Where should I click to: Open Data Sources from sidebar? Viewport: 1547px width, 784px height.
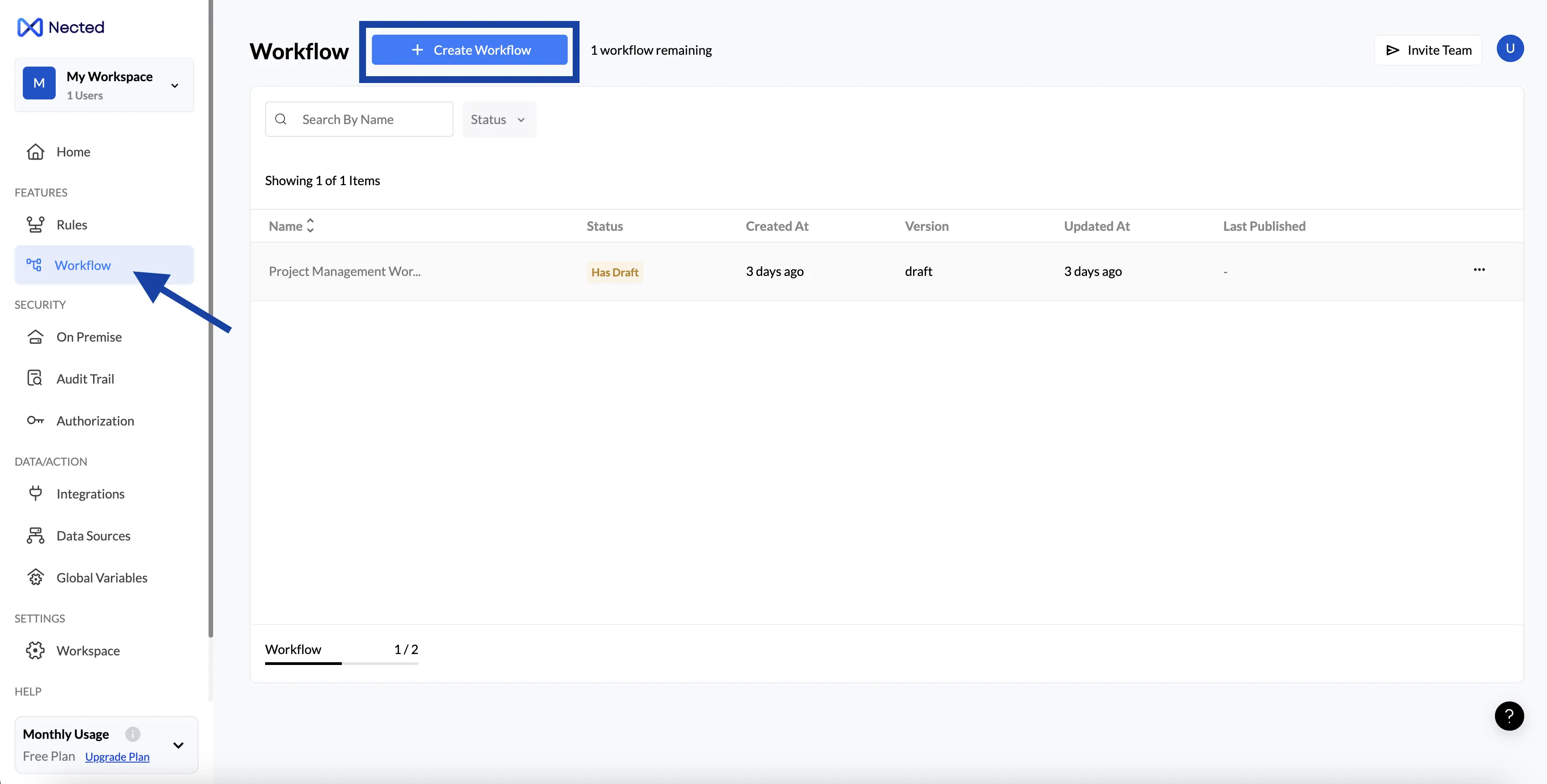point(93,535)
